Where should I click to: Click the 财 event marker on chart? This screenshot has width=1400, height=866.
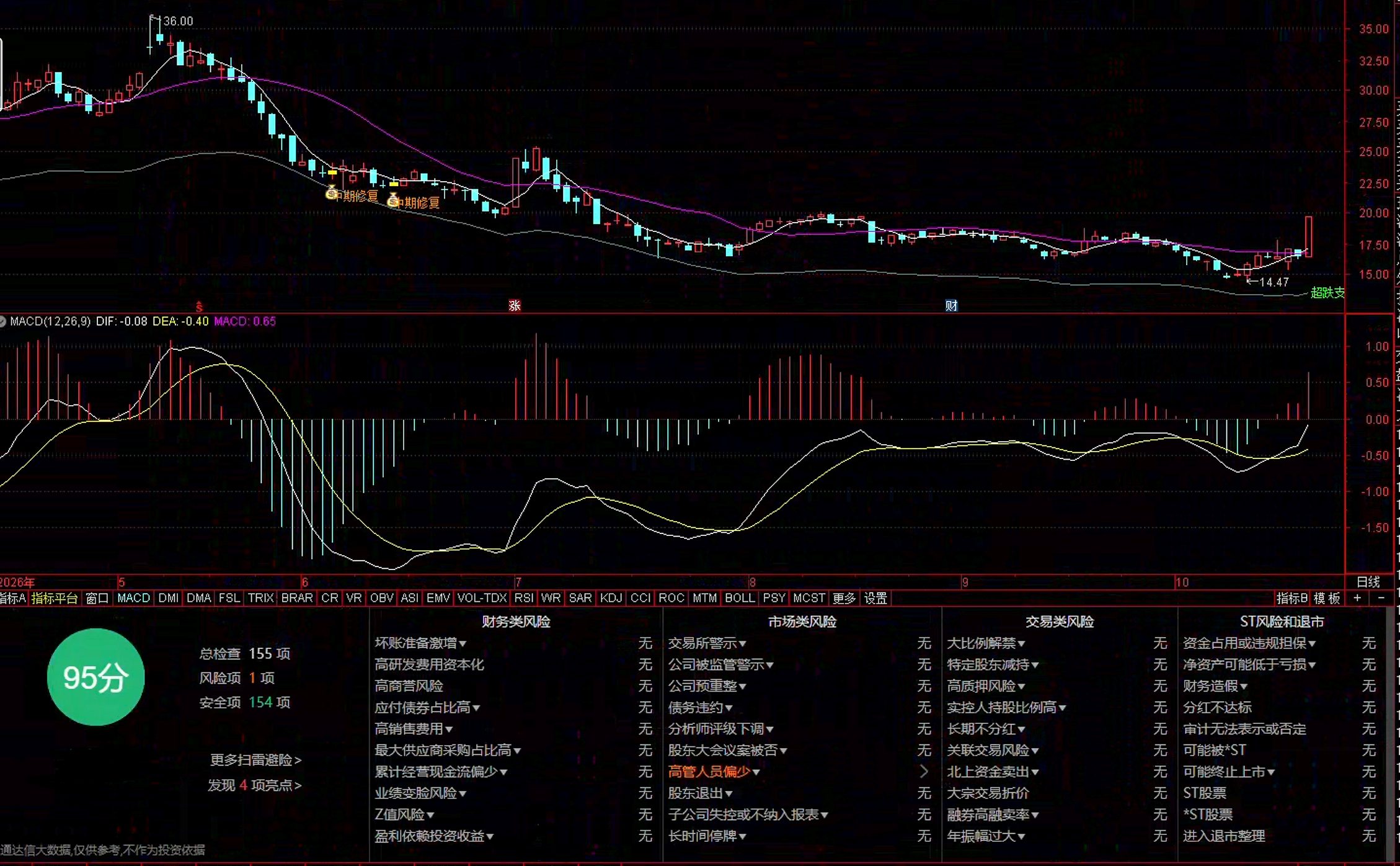tap(951, 305)
